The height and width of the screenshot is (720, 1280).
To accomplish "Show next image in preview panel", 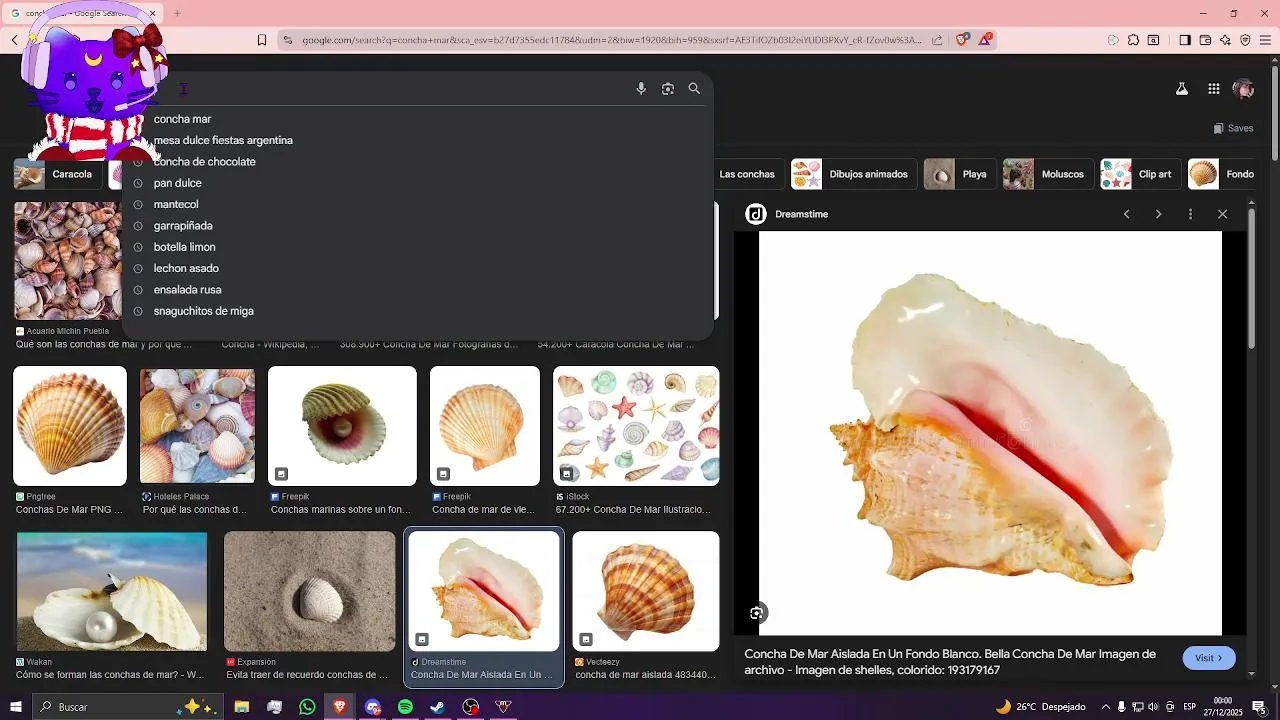I will pyautogui.click(x=1158, y=214).
